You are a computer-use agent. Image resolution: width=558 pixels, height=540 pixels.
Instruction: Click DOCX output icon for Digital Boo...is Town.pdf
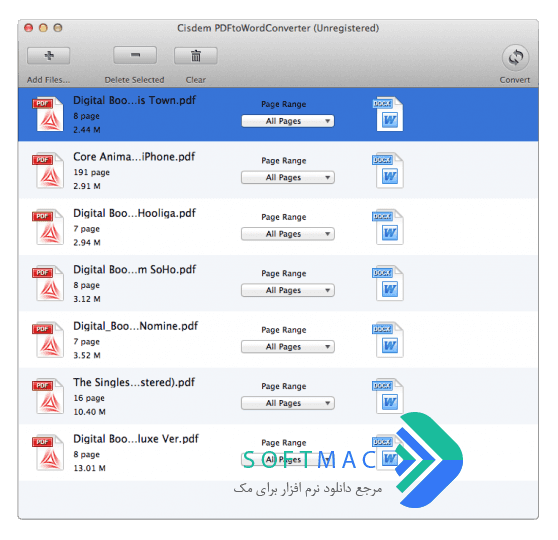point(388,114)
